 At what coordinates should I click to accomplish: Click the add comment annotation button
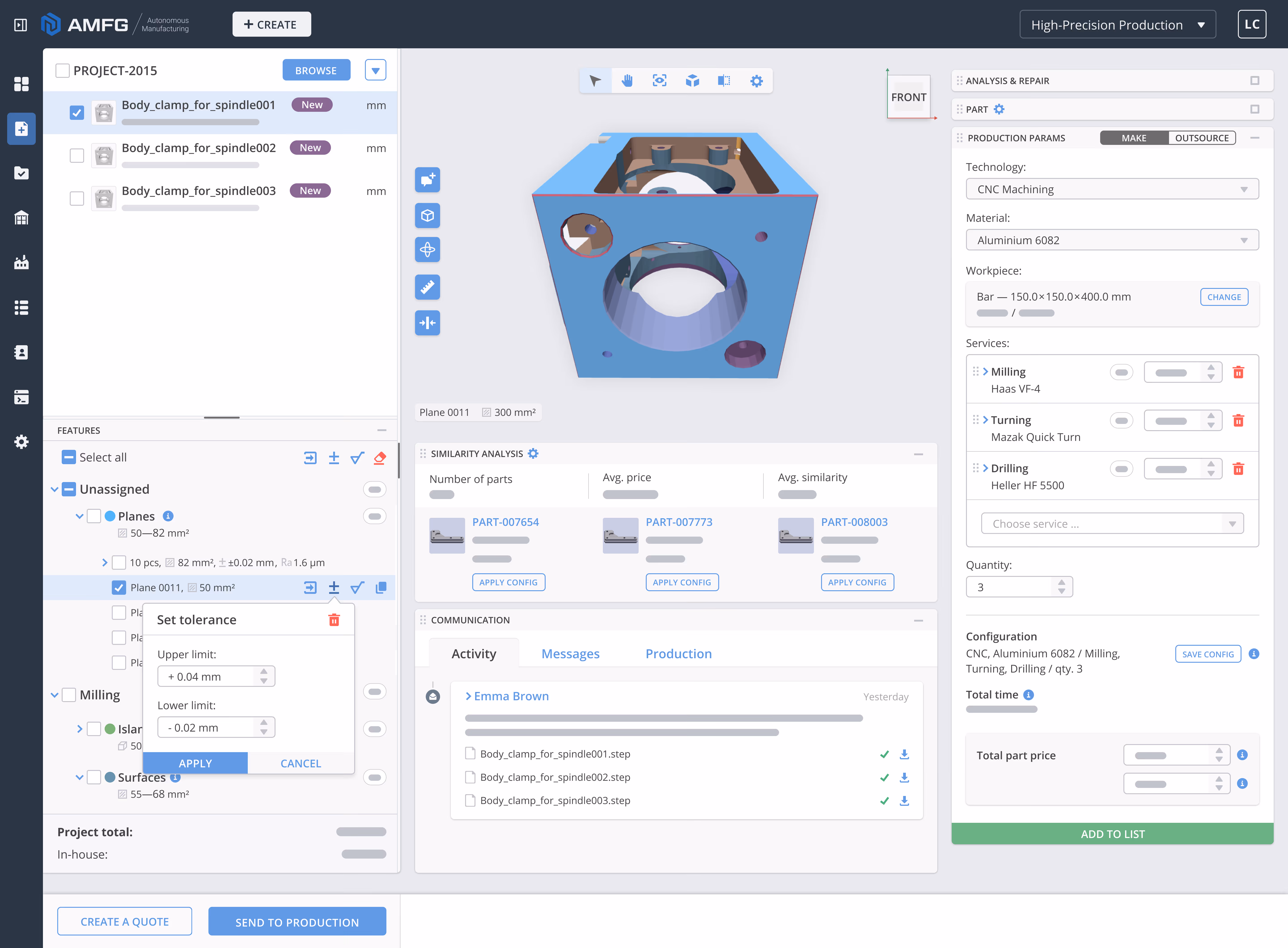428,180
